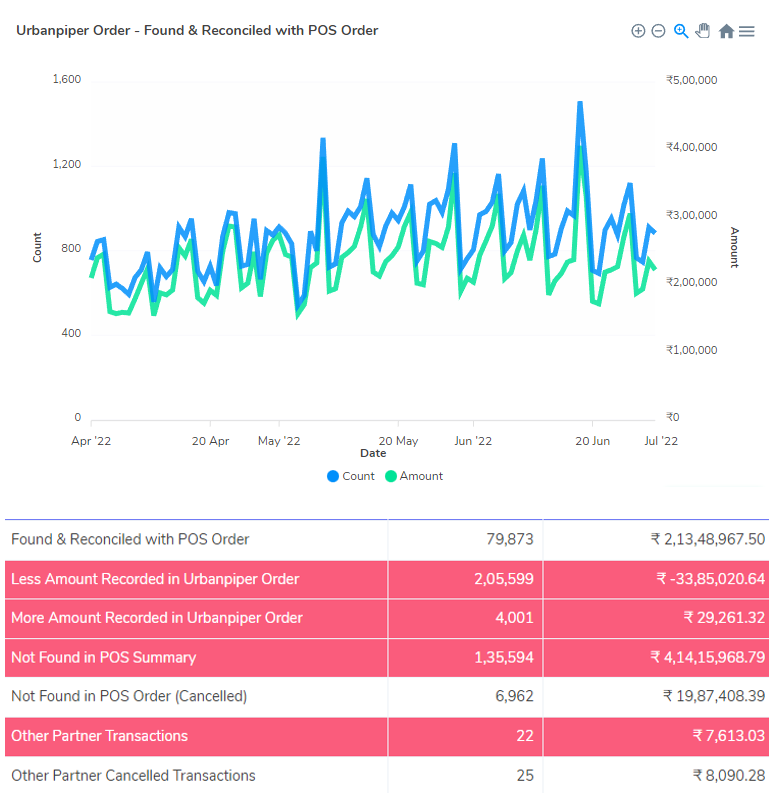Toggle the Count series in legend
Viewport: 769px width, 793px height.
click(351, 476)
